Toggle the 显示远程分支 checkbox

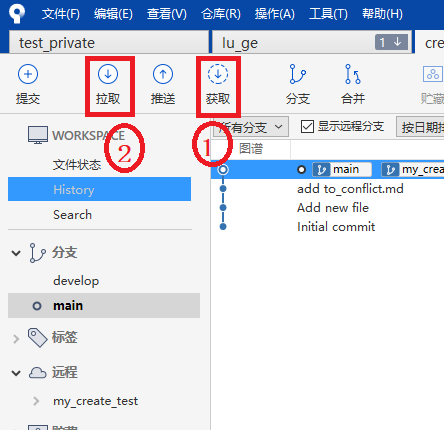(307, 127)
